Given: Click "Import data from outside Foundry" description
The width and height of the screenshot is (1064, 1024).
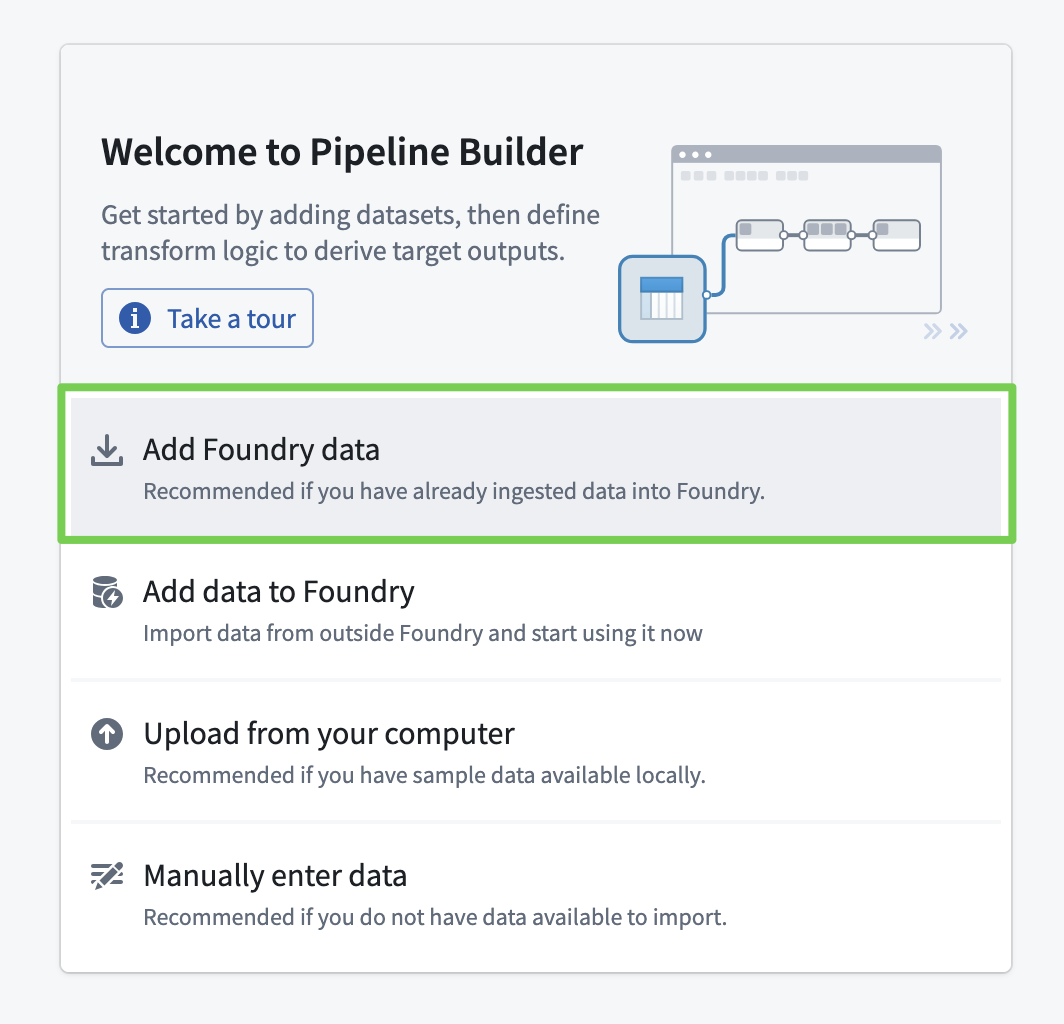Looking at the screenshot, I should pyautogui.click(x=422, y=633).
